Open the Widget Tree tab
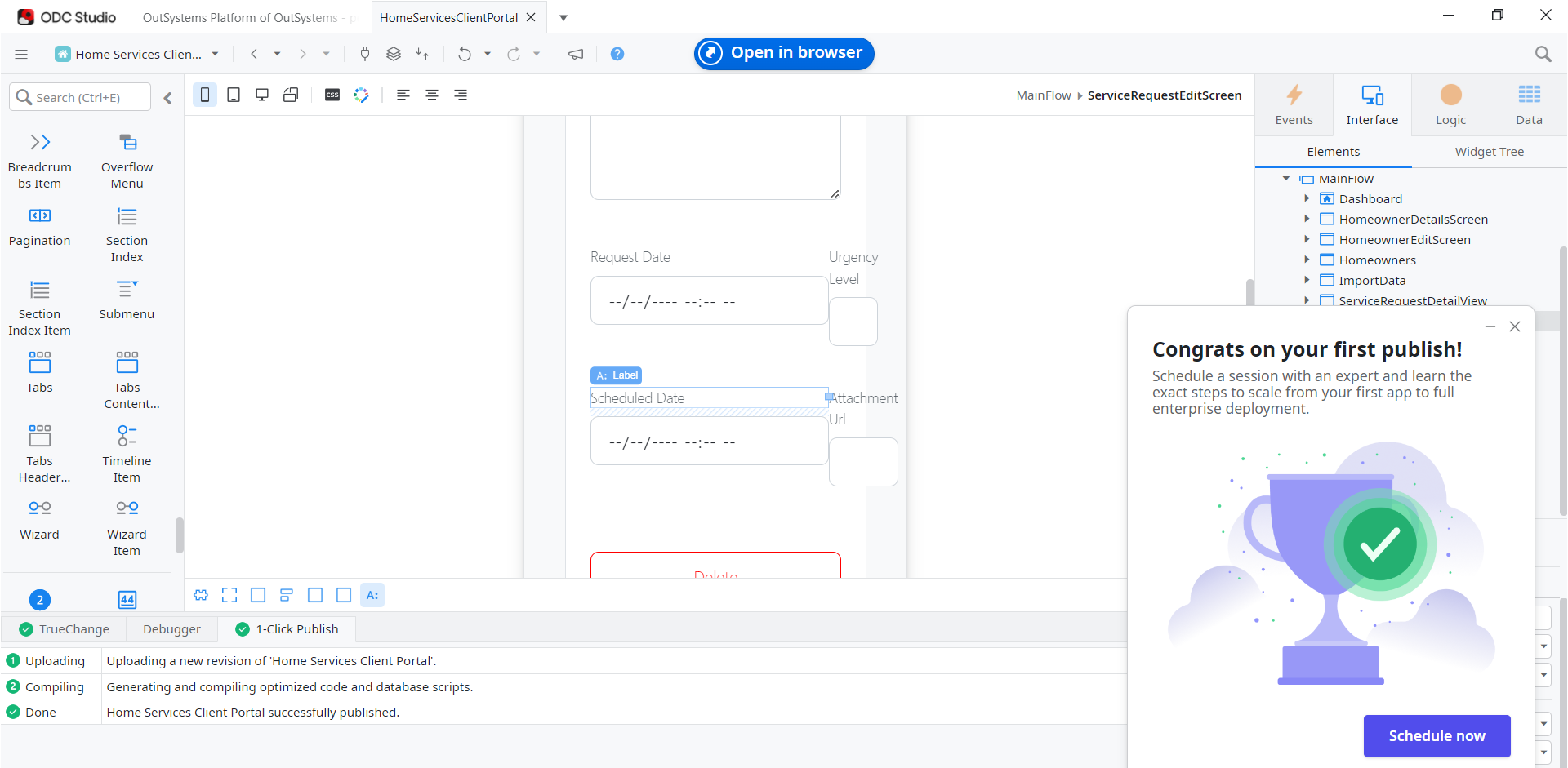 coord(1489,152)
